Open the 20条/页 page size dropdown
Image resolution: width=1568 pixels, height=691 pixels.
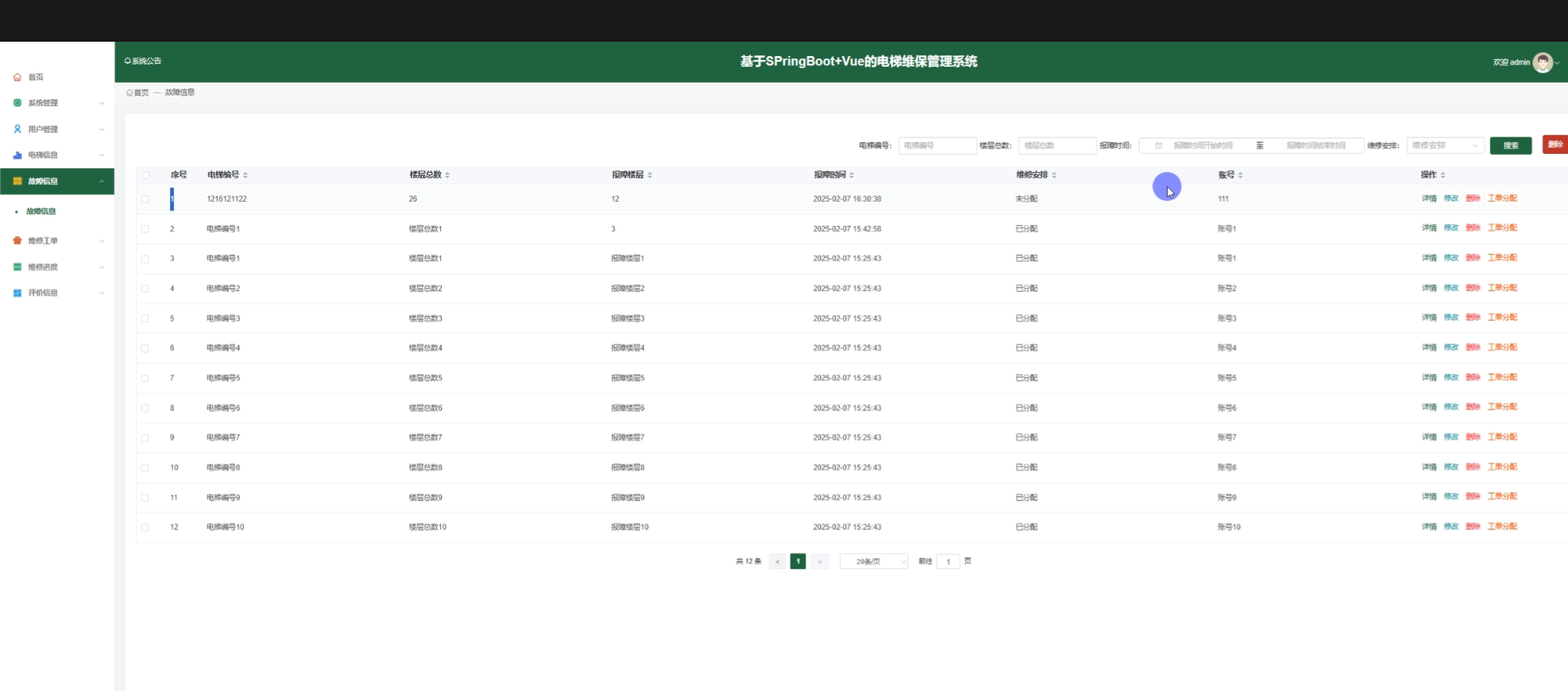(x=874, y=561)
